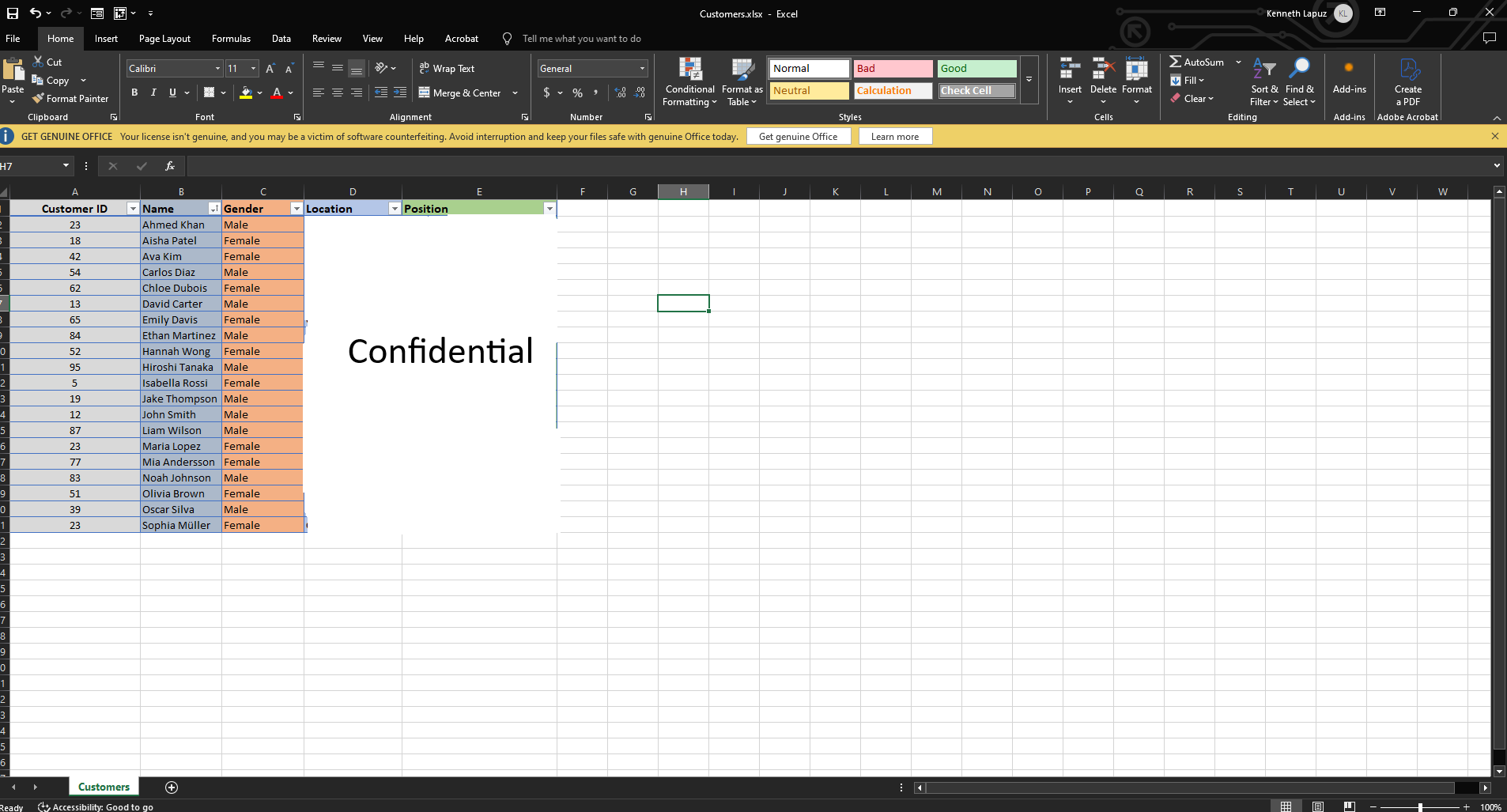Open the General number format dropdown

(x=642, y=69)
